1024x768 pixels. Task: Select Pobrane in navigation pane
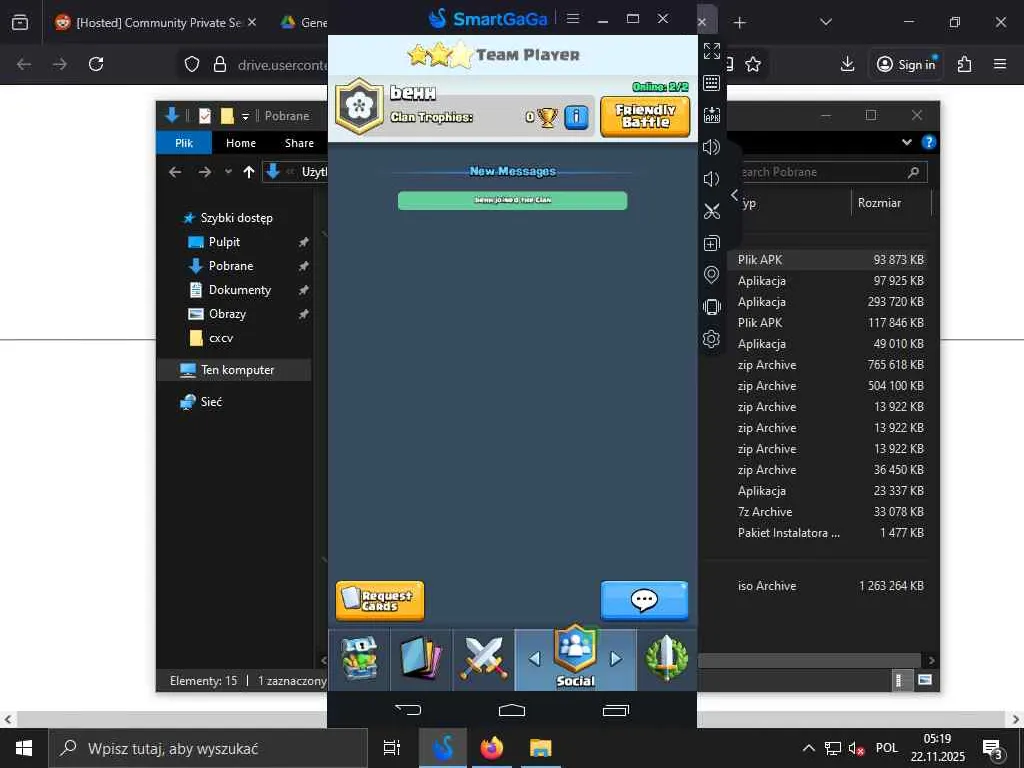point(231,266)
